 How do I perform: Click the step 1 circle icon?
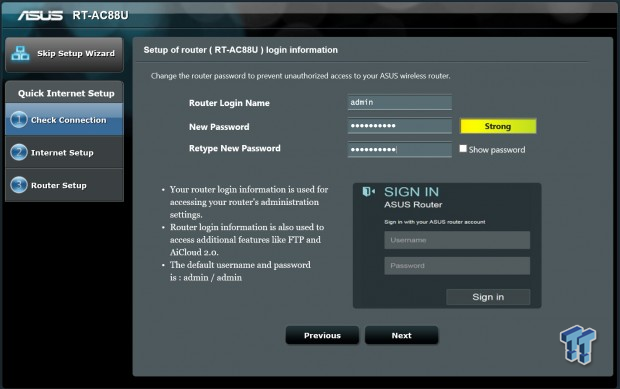pyautogui.click(x=19, y=119)
